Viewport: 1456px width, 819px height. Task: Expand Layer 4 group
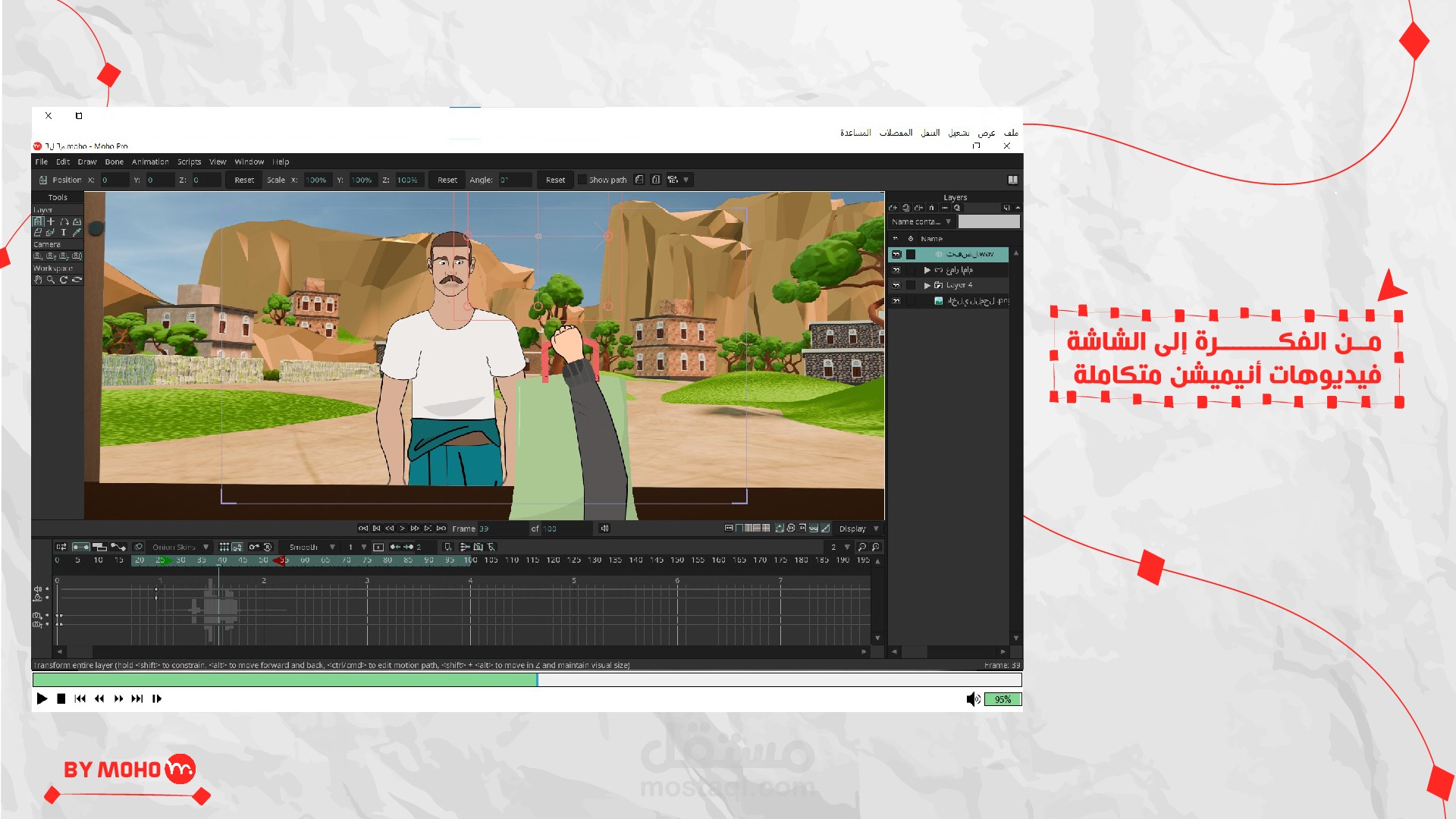coord(927,286)
